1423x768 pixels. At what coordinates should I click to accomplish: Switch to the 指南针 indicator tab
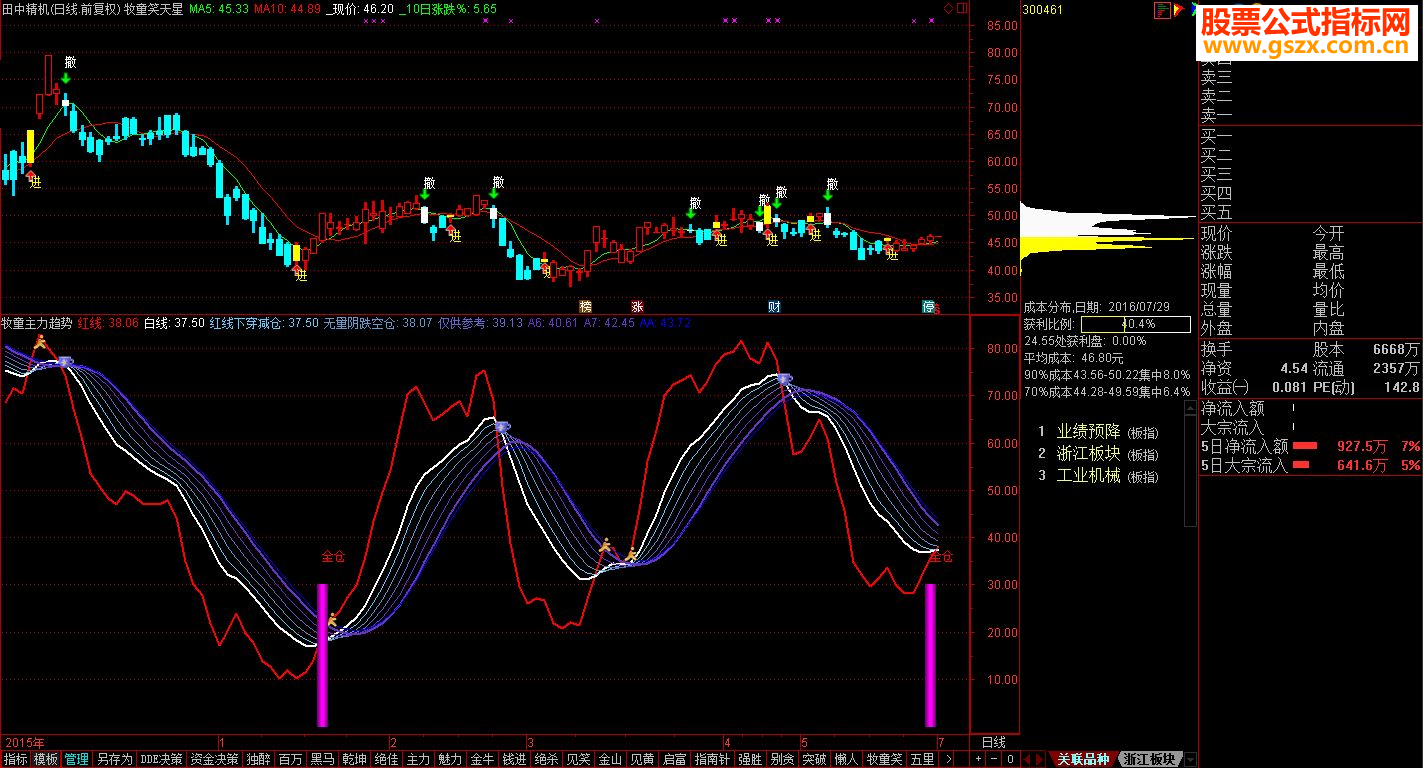click(x=712, y=760)
